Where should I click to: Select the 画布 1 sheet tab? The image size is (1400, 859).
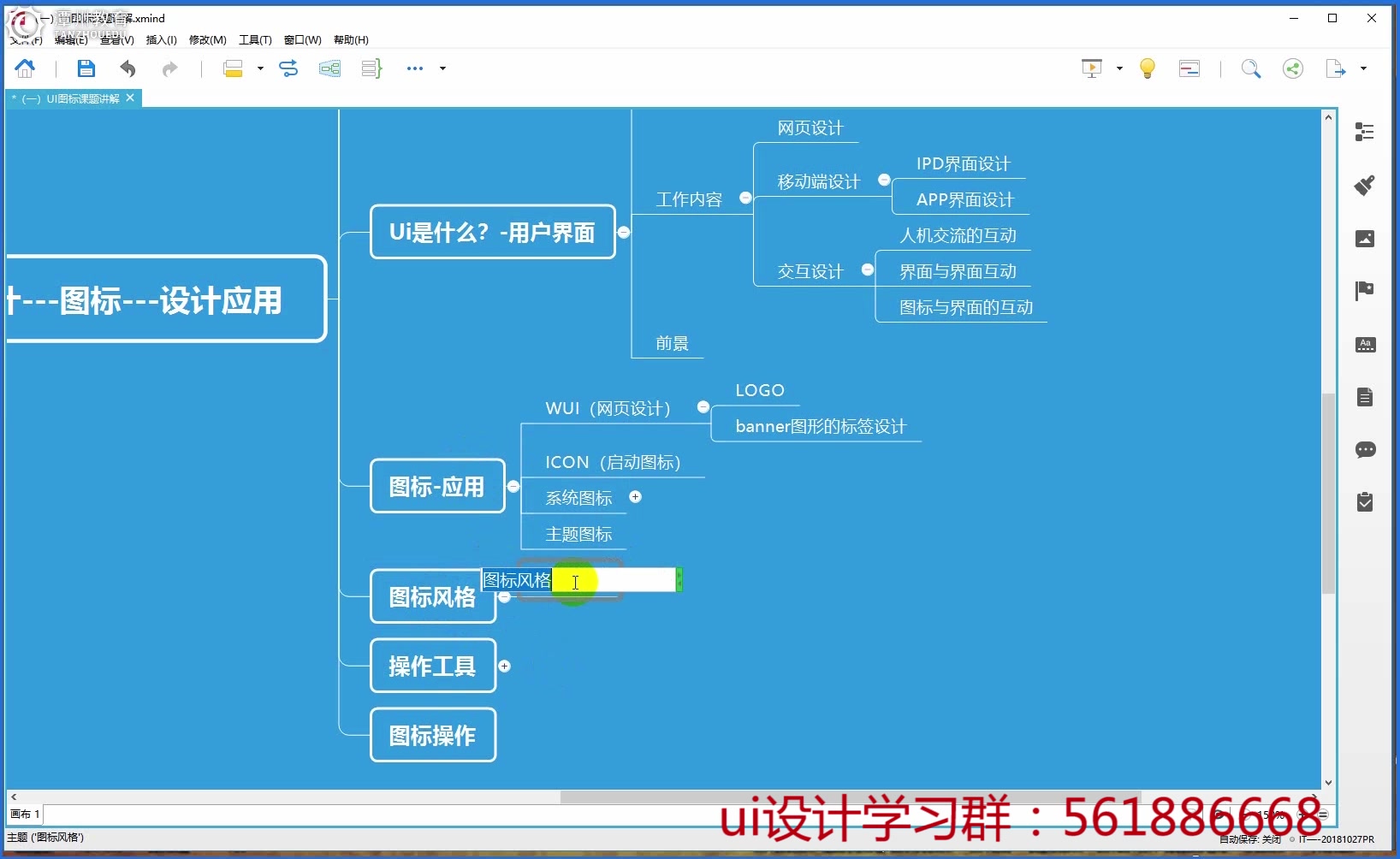pos(25,815)
